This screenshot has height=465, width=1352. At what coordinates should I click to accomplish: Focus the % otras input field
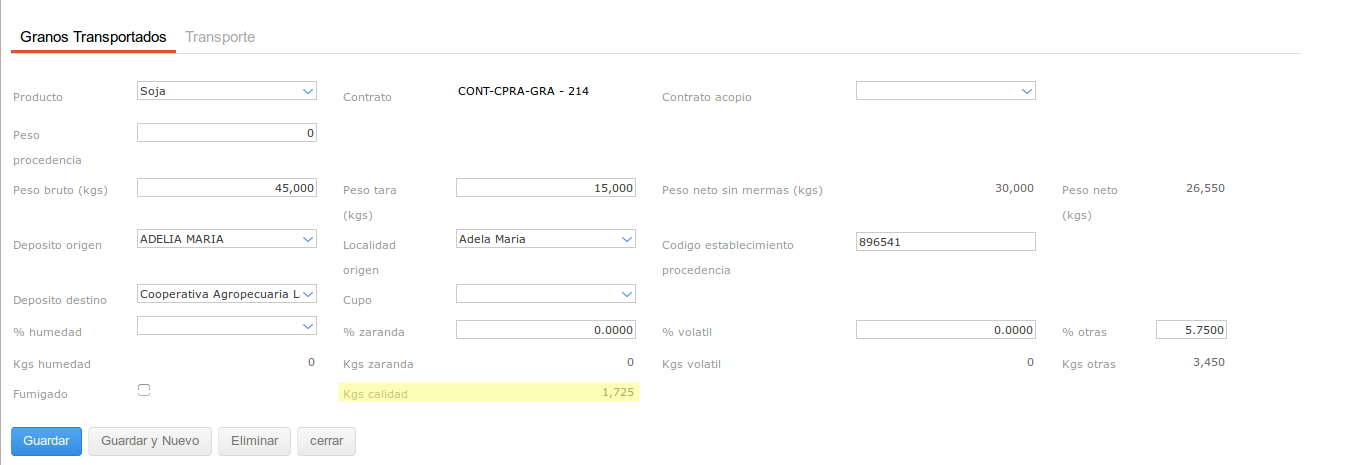(1190, 330)
